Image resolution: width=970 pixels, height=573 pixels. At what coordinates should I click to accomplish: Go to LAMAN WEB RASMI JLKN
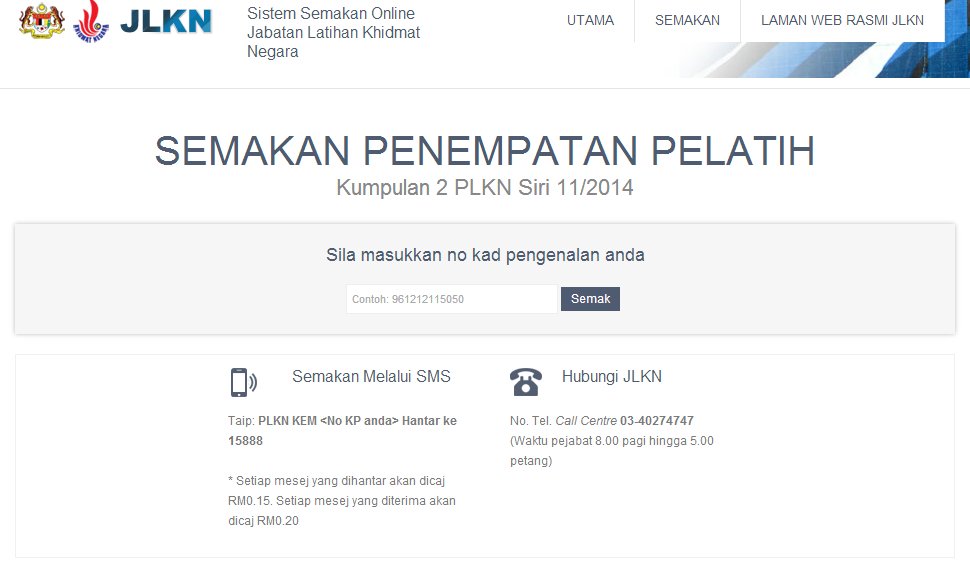pyautogui.click(x=843, y=20)
